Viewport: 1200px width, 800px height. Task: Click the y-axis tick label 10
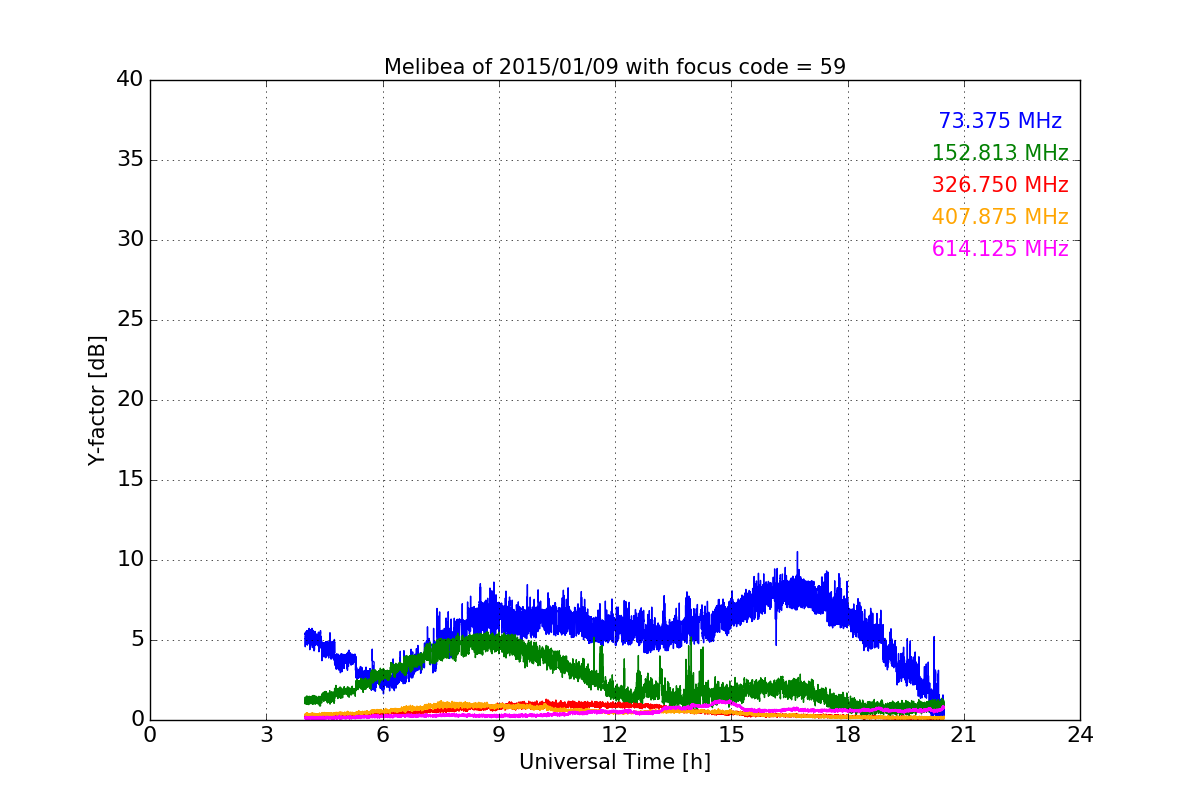(130, 560)
